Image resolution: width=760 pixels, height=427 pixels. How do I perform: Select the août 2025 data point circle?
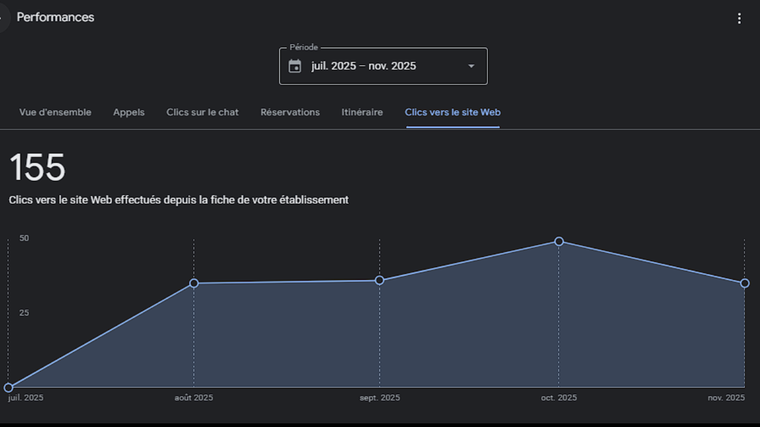194,283
